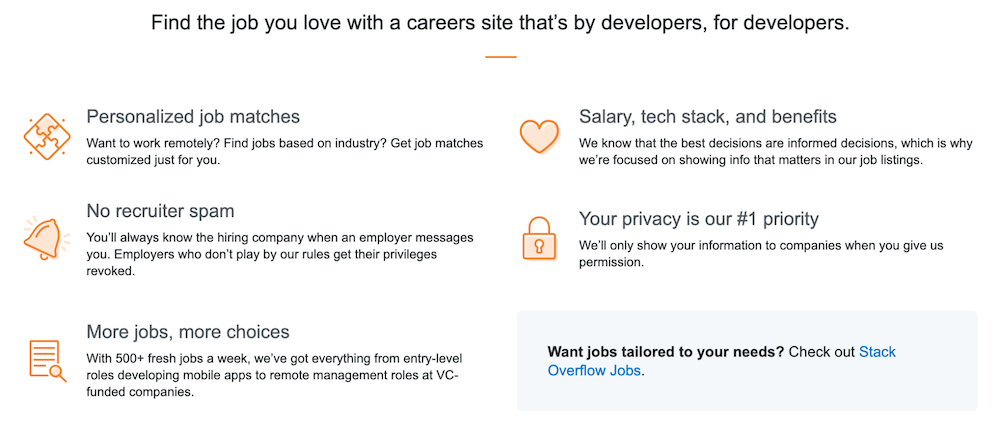Click bold 'Want jobs tailored to your needs?' text
The image size is (1000, 424).
[666, 352]
